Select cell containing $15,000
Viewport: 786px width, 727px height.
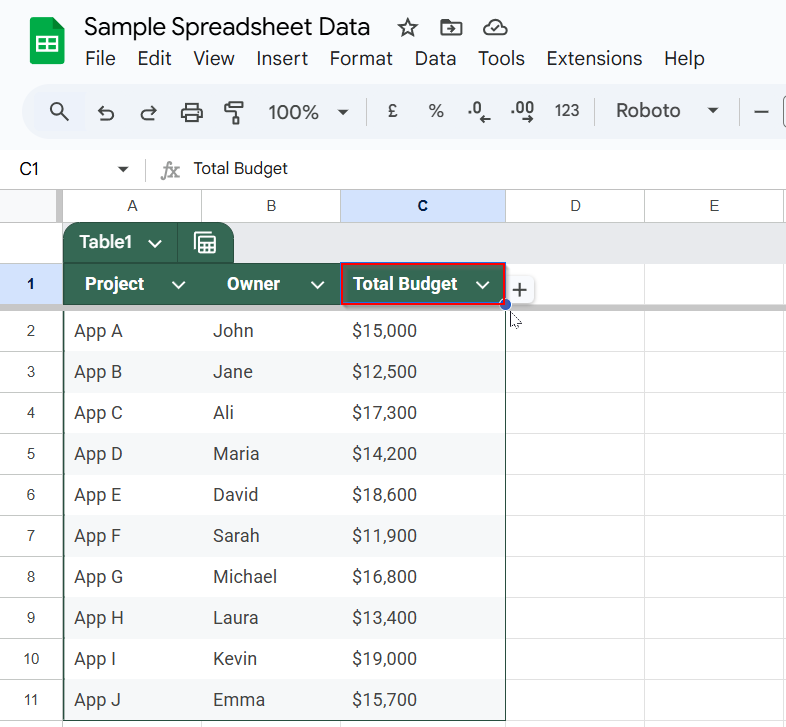[x=423, y=331]
